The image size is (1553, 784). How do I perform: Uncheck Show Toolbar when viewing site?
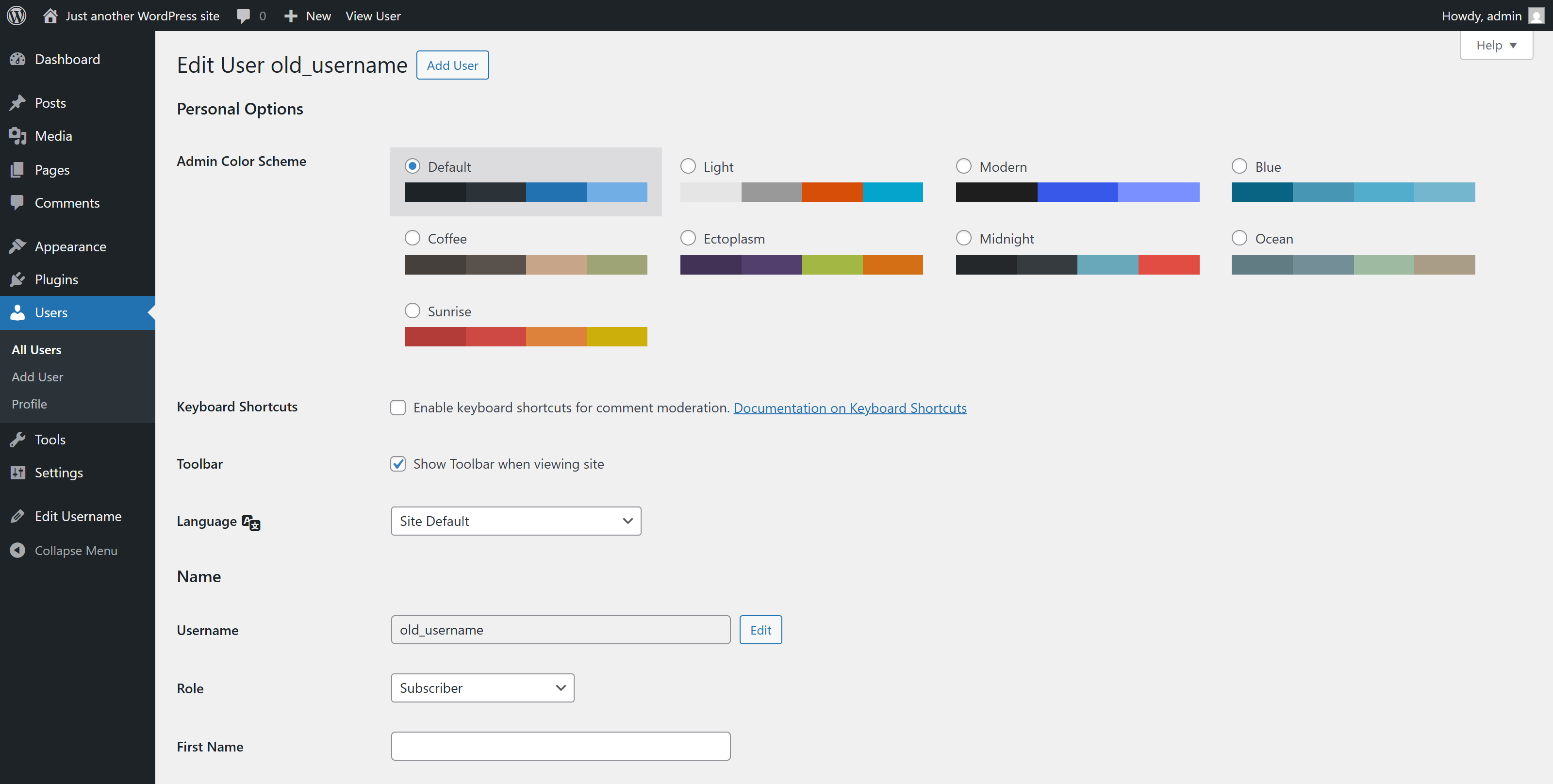tap(398, 464)
